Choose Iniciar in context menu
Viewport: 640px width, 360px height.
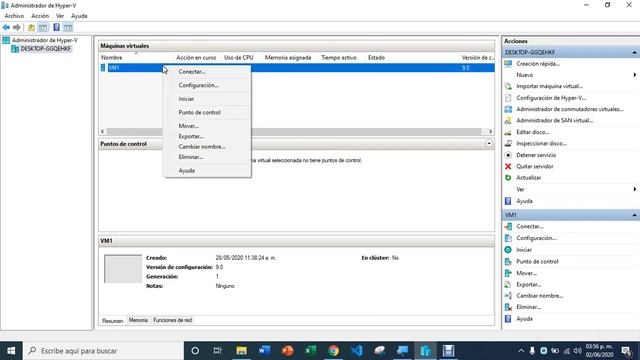[207, 99]
